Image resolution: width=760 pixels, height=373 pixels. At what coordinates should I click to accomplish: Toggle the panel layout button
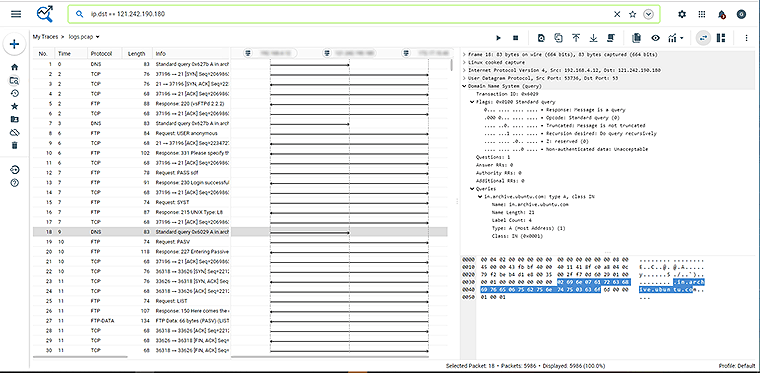click(721, 38)
